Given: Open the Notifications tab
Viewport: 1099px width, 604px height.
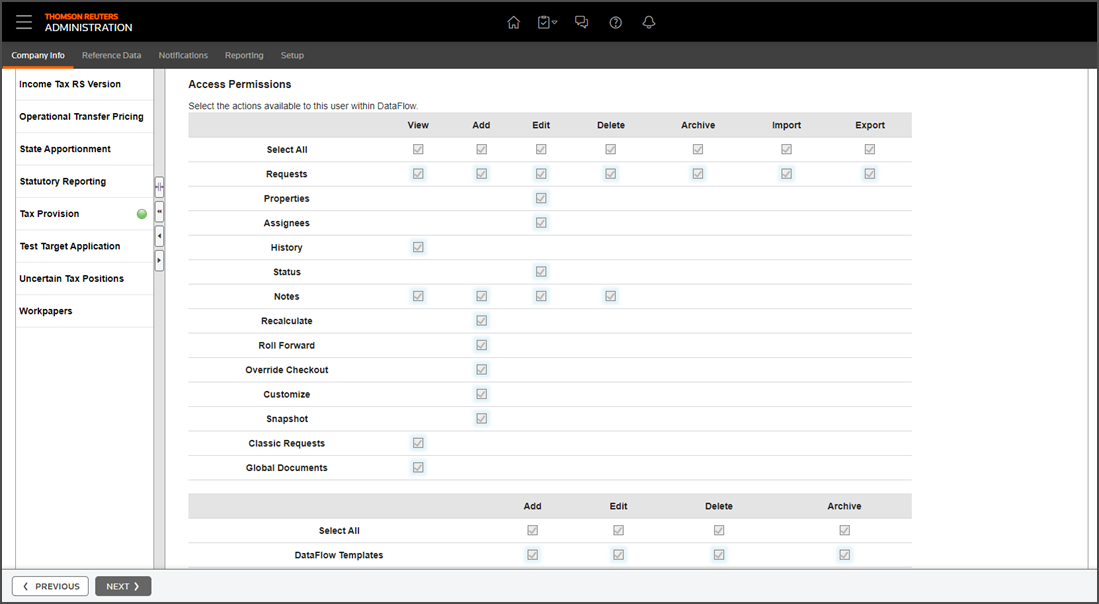Looking at the screenshot, I should coord(183,55).
